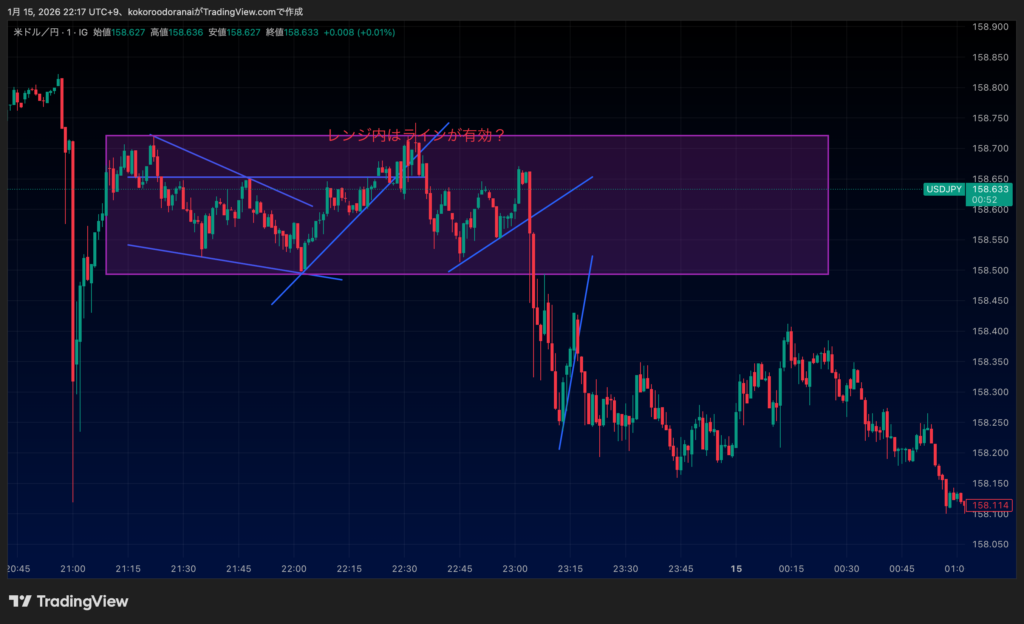1024x624 pixels.
Task: Click the 始値 open price value
Action: click(127, 32)
